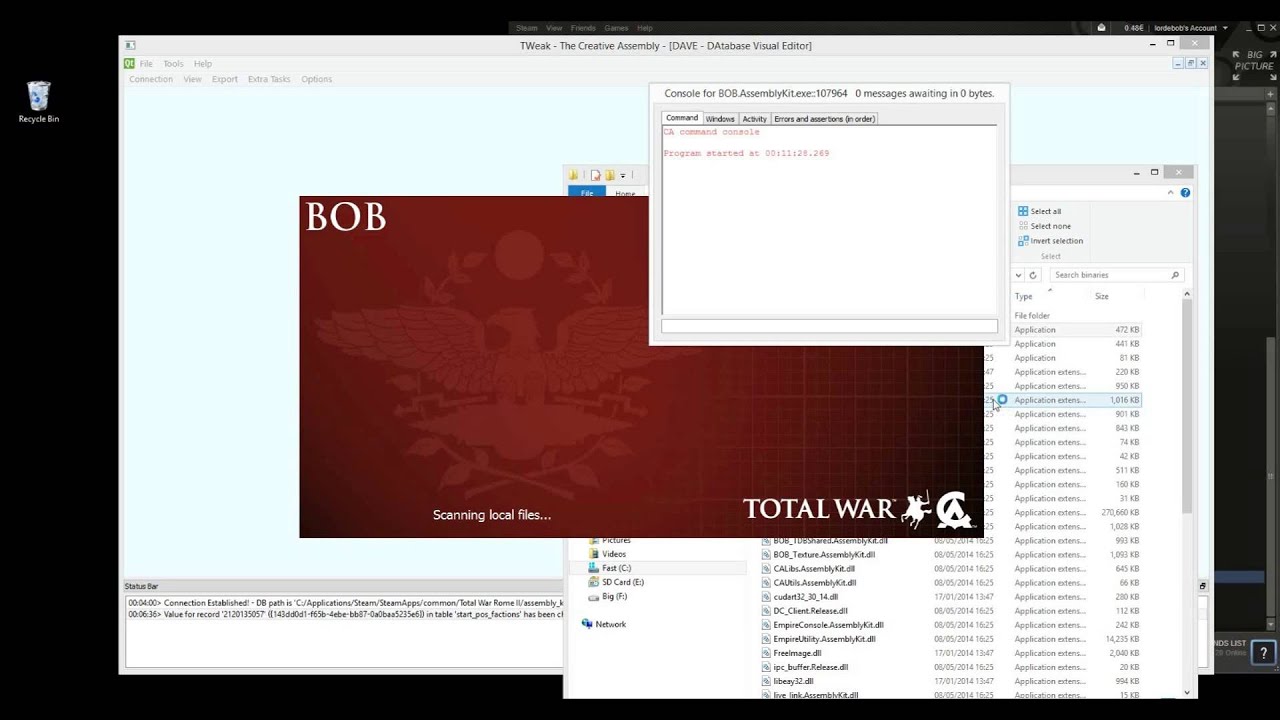Screen dimensions: 1280x720
Task: Open the View menu in DAVE
Action: [192, 79]
